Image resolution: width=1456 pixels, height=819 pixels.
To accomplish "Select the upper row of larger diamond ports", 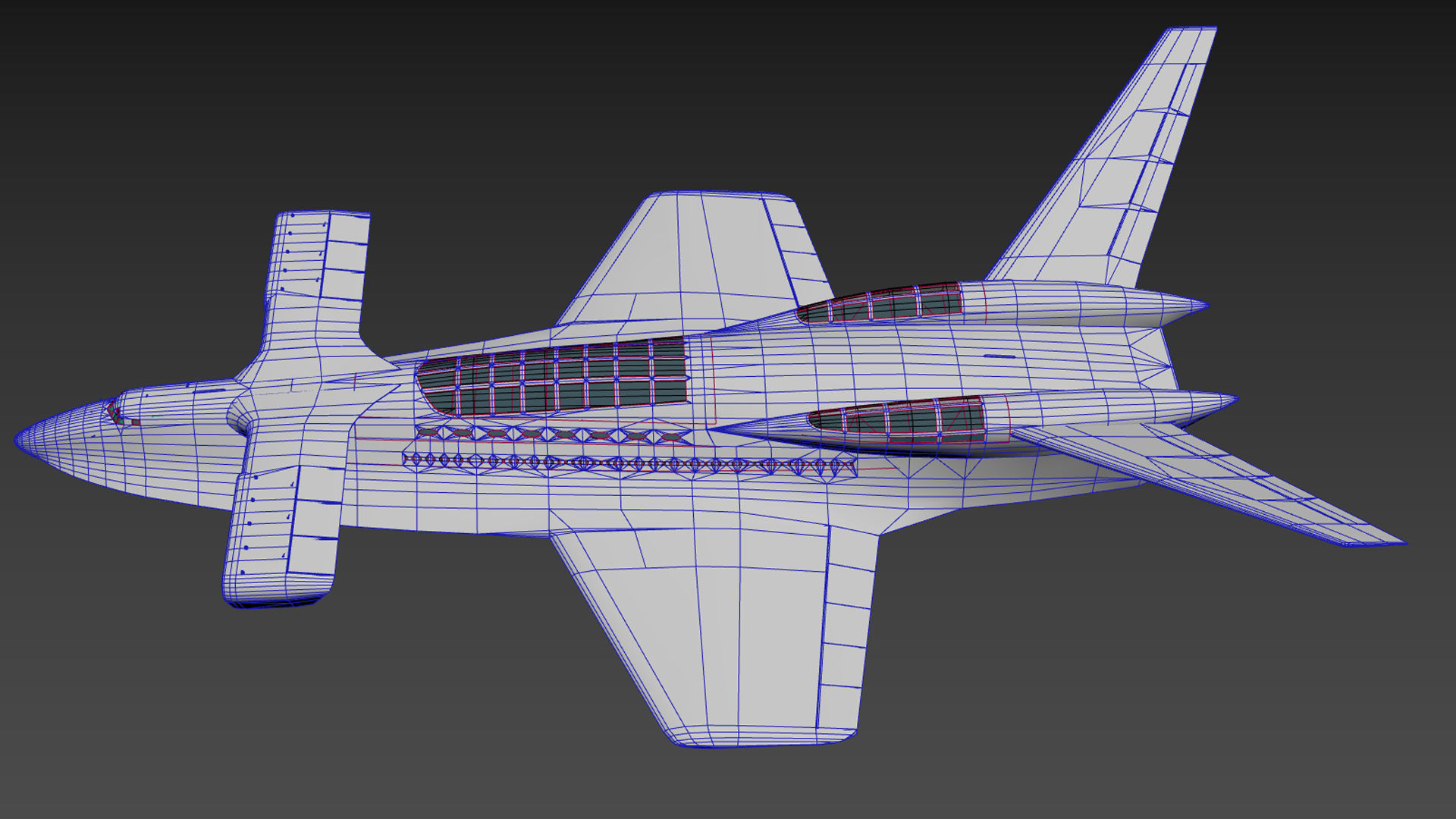I will (x=550, y=434).
